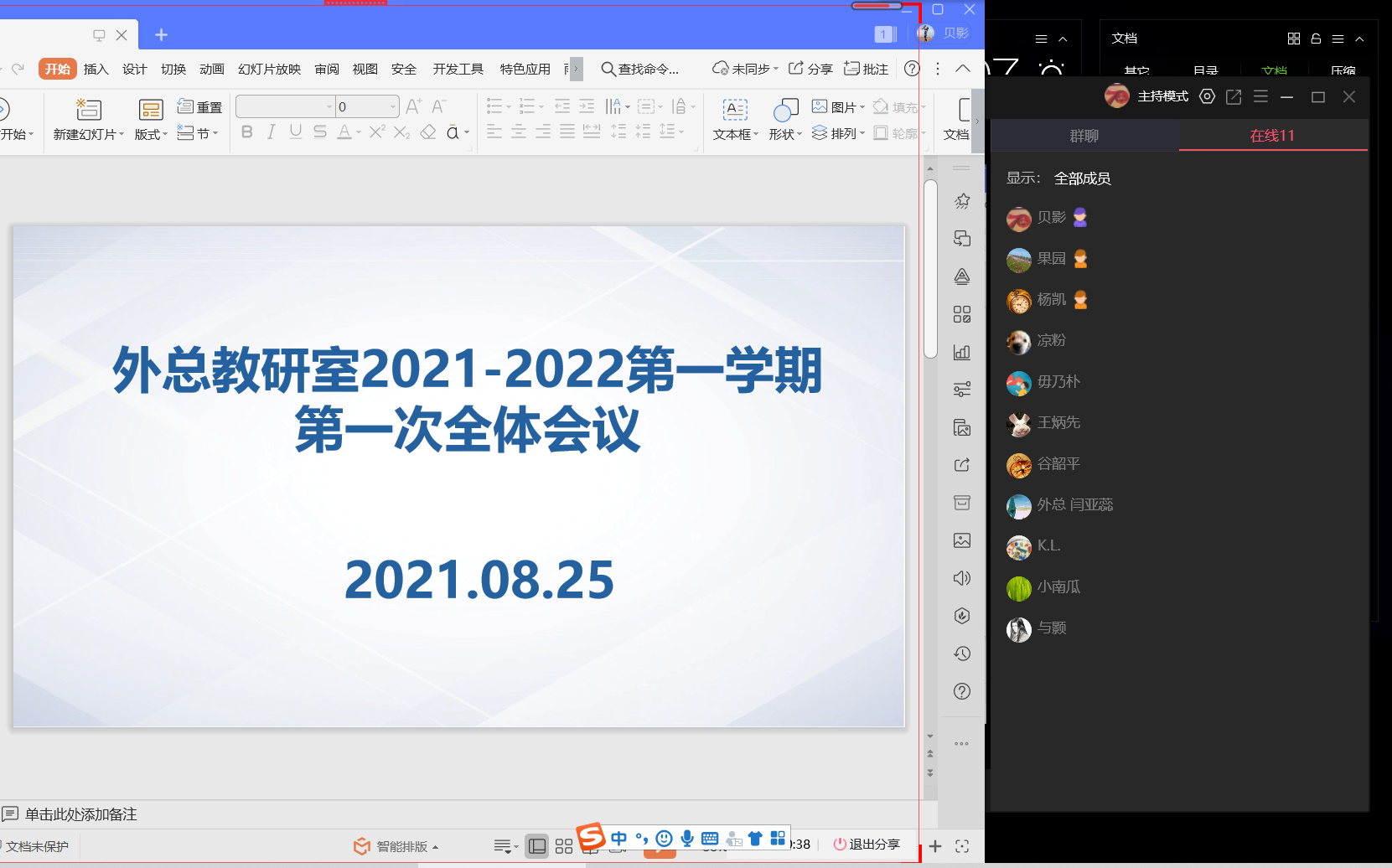
Task: Click the 退出分享 exit sharing button
Action: tap(867, 845)
